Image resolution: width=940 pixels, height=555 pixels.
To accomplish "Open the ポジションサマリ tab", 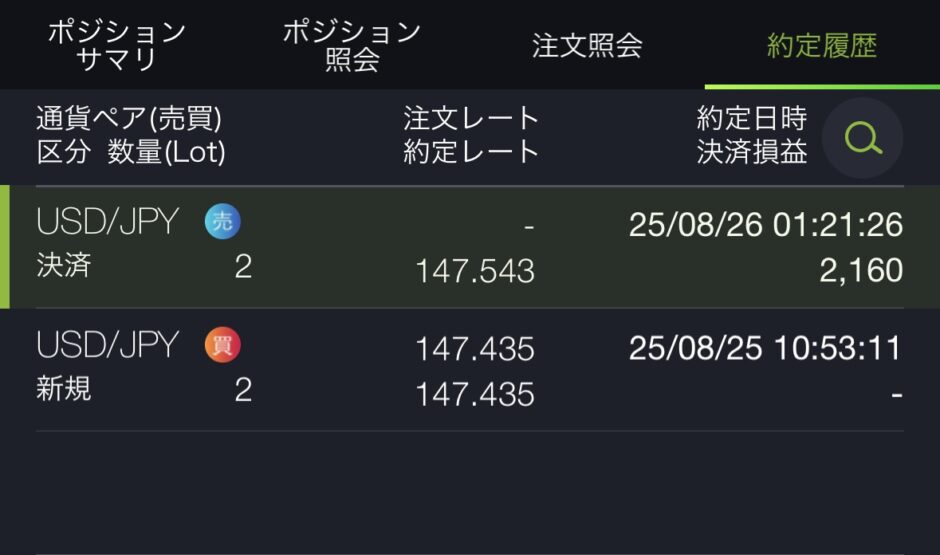I will [117, 45].
